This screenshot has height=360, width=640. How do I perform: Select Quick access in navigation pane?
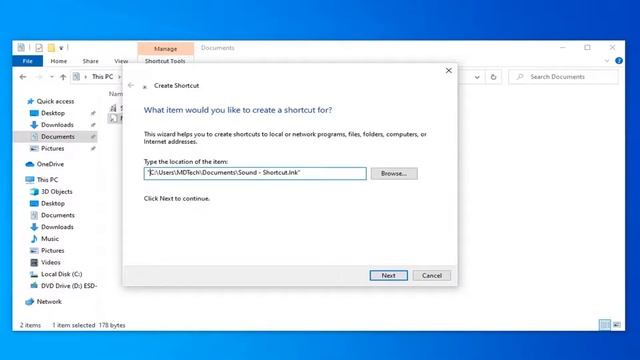(x=55, y=101)
